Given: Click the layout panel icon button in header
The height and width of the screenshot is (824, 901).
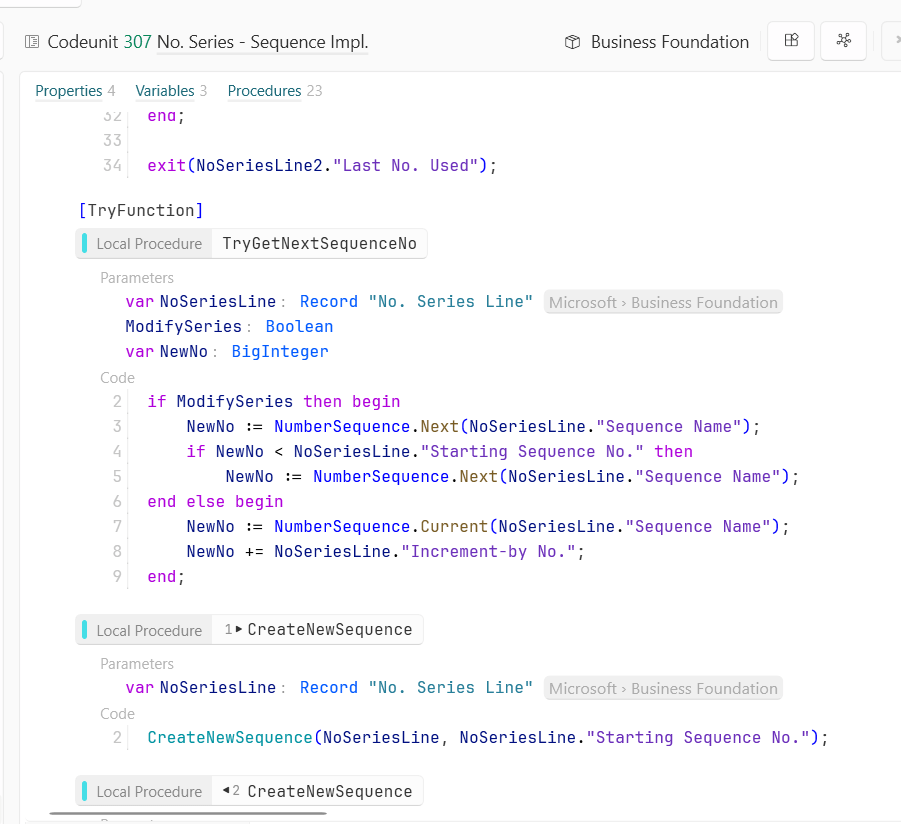Looking at the screenshot, I should (x=791, y=41).
